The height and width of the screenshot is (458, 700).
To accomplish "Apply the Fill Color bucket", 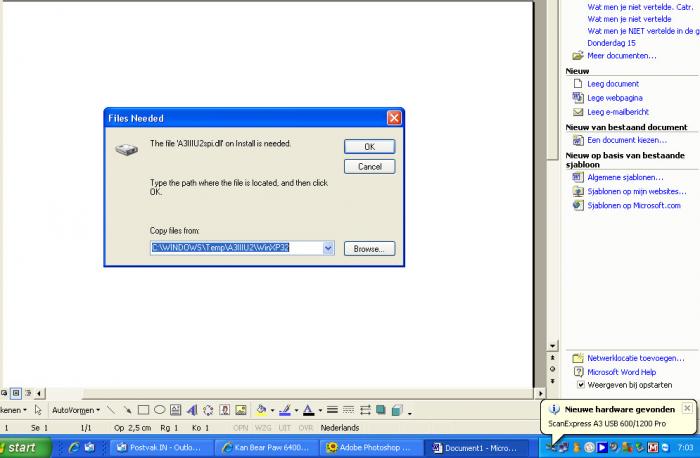I will tap(261, 410).
